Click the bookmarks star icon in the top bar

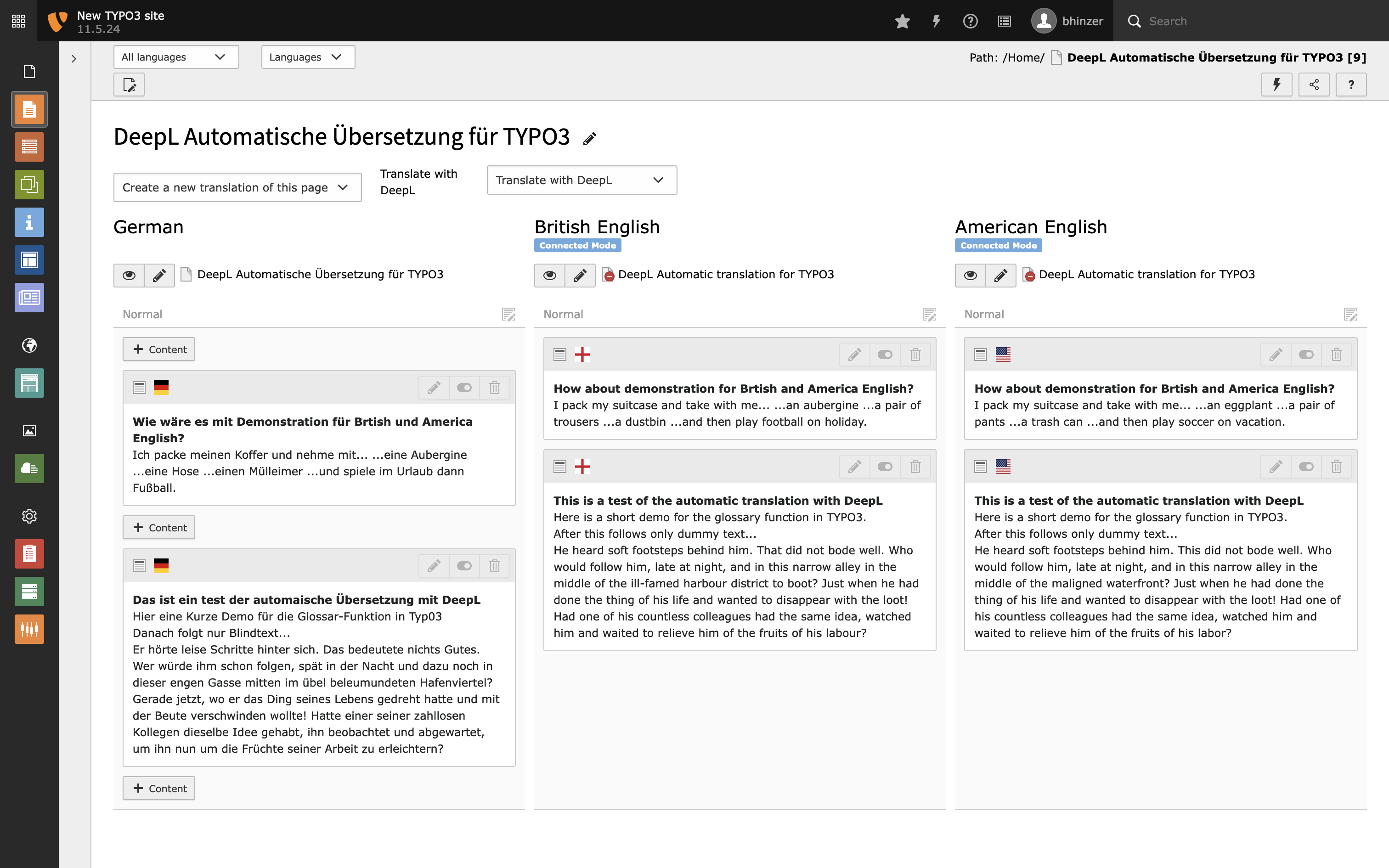pyautogui.click(x=902, y=21)
